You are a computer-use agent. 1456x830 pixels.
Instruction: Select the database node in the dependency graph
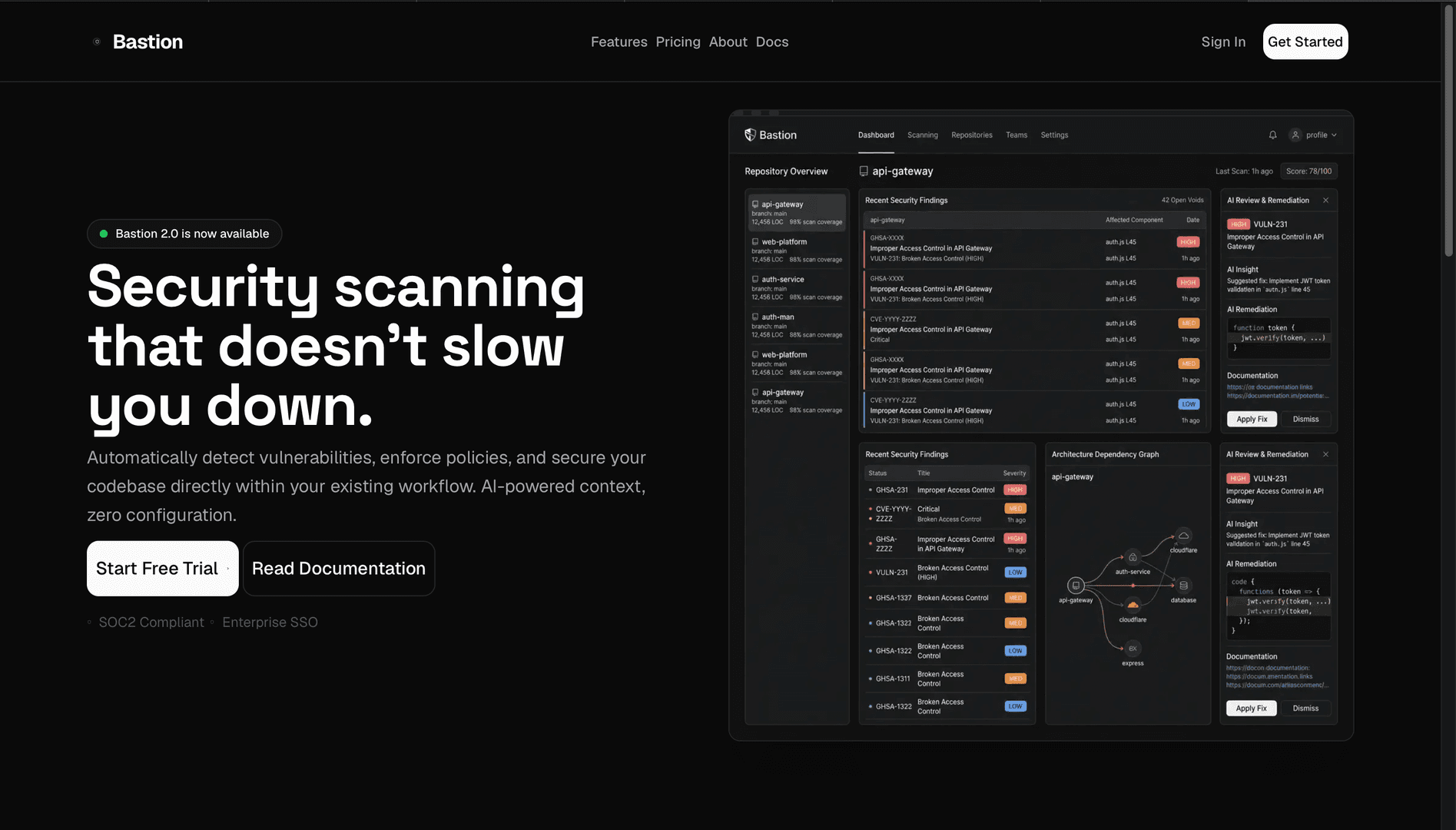[x=1183, y=585]
